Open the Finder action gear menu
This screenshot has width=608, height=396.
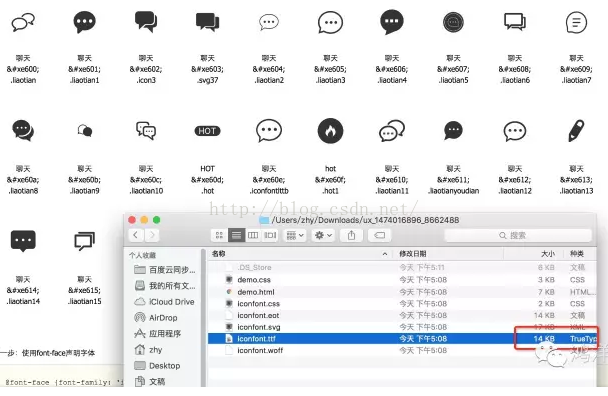pyautogui.click(x=323, y=235)
